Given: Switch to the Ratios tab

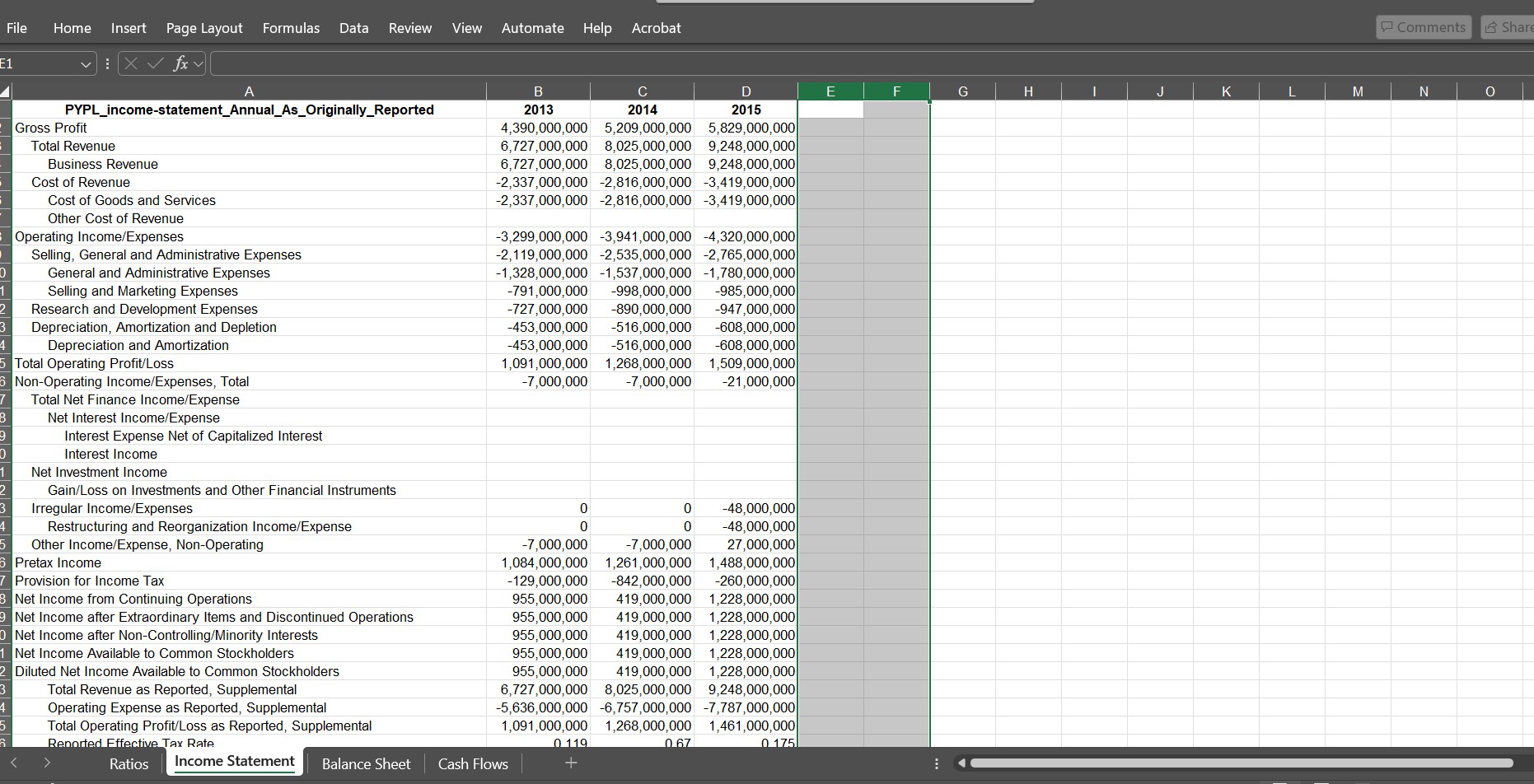Looking at the screenshot, I should (128, 763).
